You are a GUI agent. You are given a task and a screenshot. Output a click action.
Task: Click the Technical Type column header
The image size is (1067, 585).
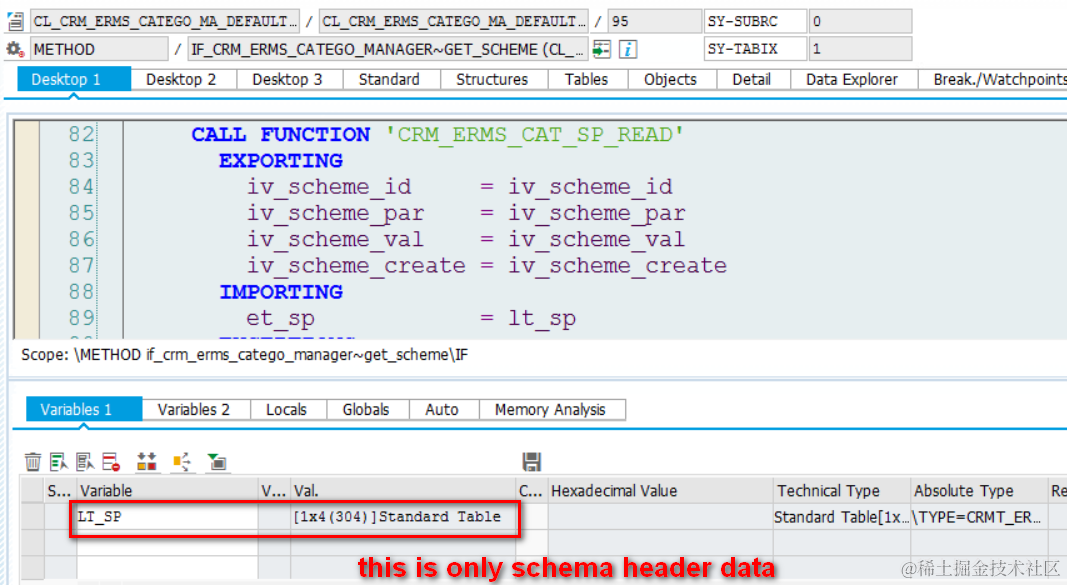click(x=842, y=490)
